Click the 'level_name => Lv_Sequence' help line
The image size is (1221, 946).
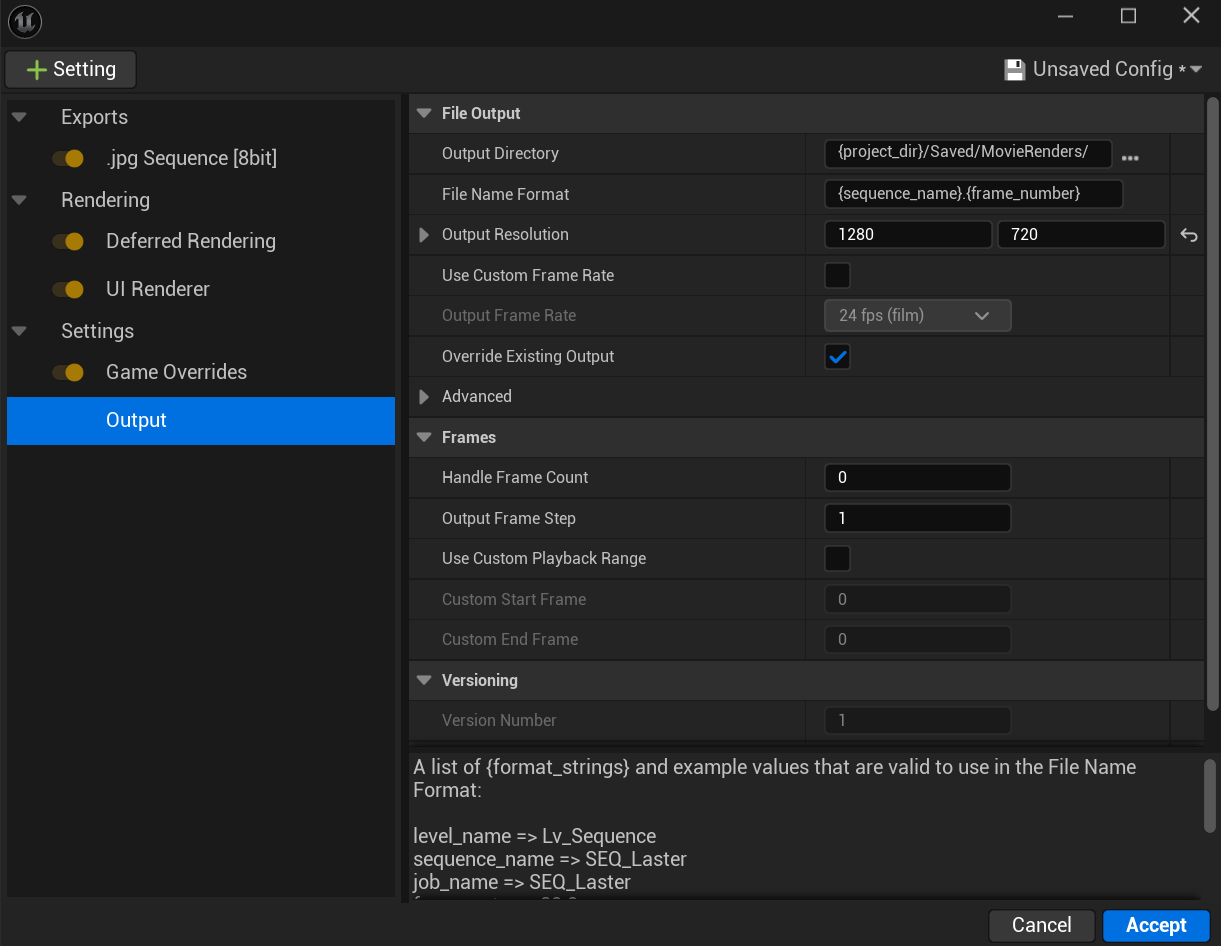[x=534, y=836]
